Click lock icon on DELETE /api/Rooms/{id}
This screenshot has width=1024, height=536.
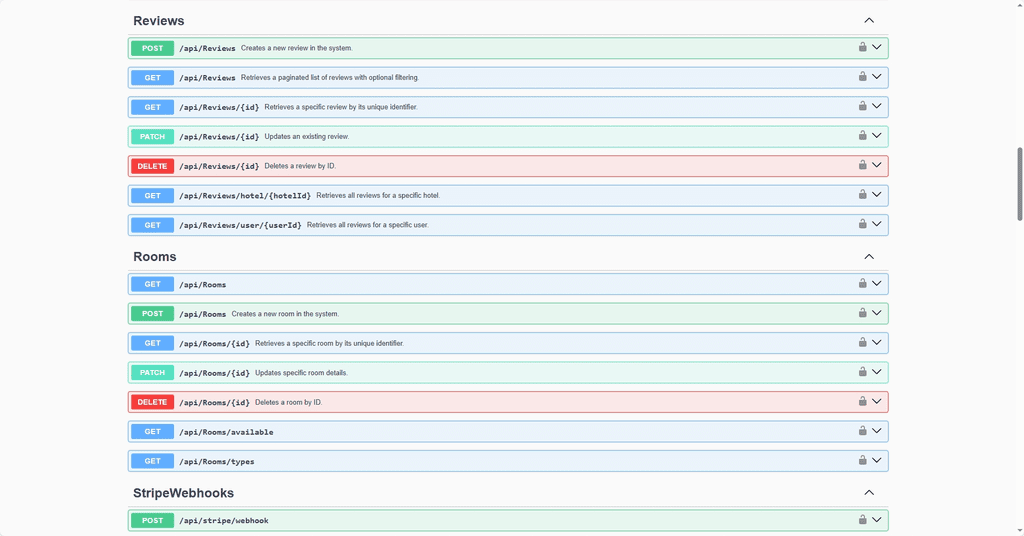click(x=862, y=401)
